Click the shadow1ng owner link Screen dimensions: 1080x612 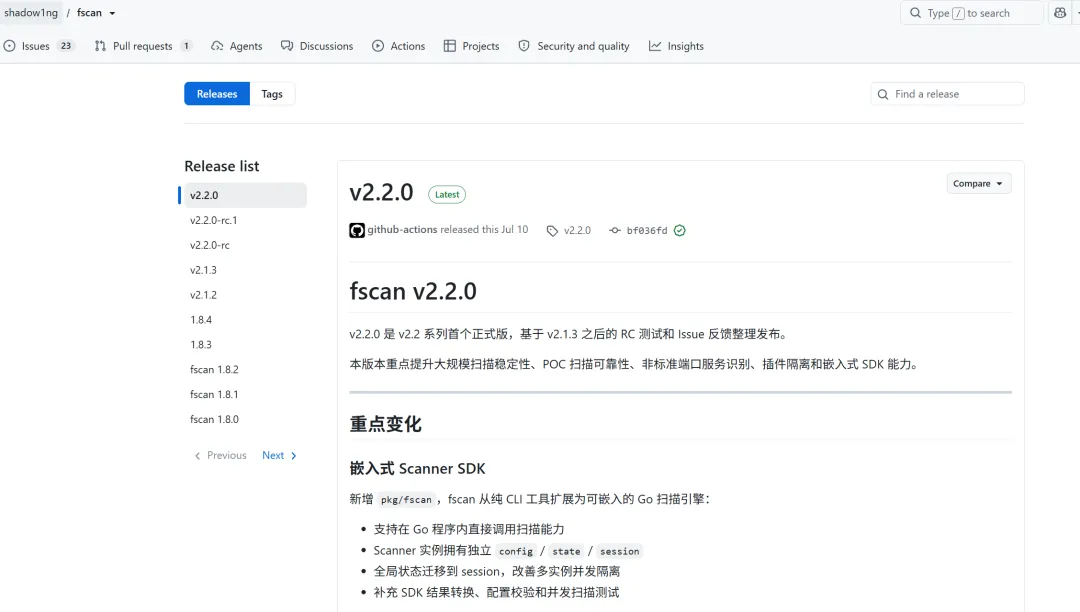[31, 13]
